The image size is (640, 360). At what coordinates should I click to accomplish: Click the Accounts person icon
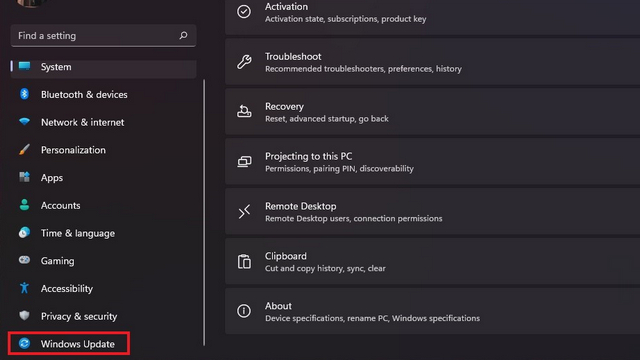pos(24,205)
